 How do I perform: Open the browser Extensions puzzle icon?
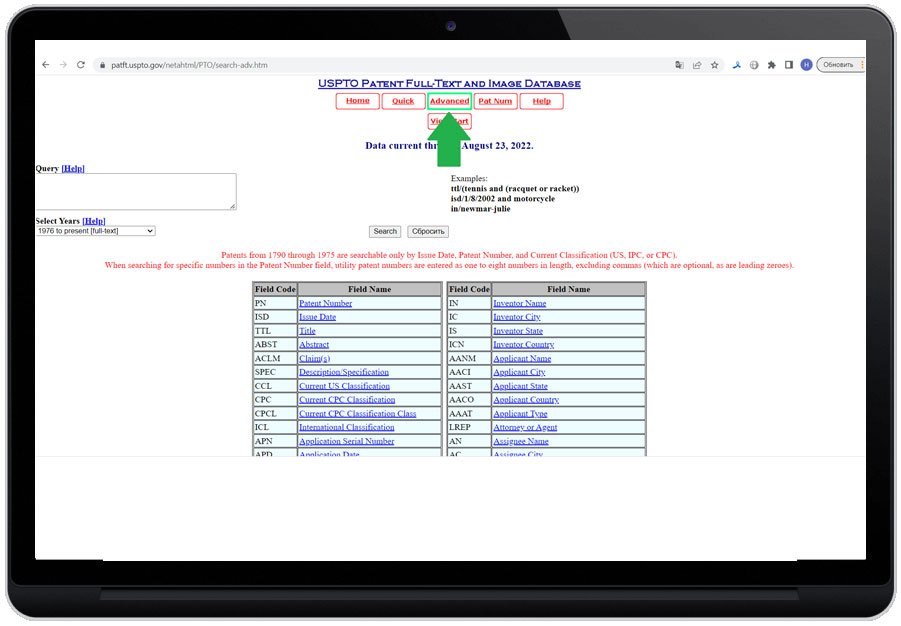point(772,64)
